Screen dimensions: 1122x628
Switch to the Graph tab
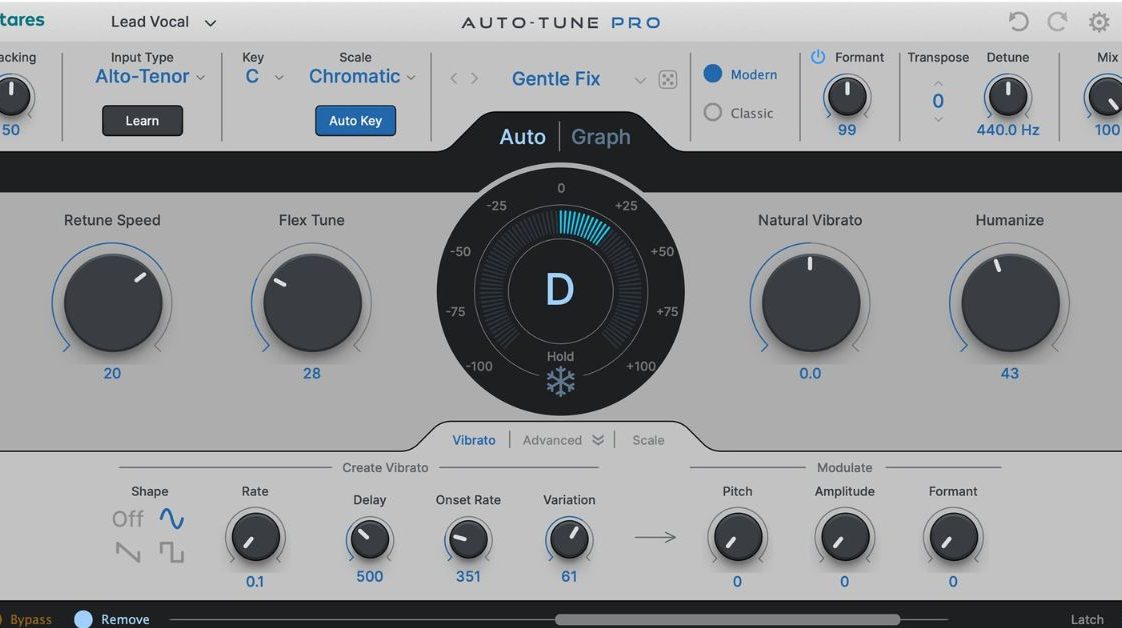(601, 137)
